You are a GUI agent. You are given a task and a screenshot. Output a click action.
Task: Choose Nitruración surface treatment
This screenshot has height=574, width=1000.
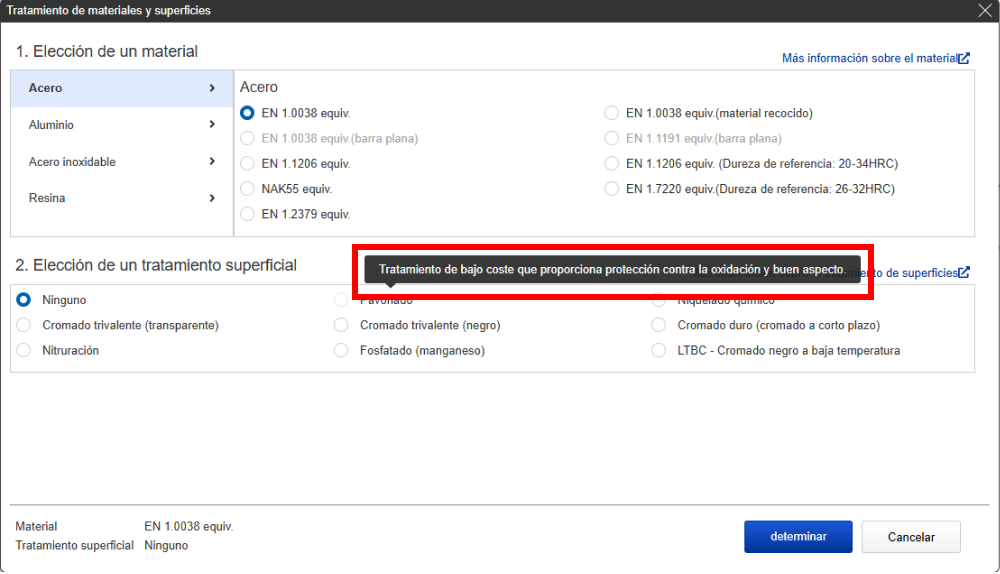(x=24, y=350)
